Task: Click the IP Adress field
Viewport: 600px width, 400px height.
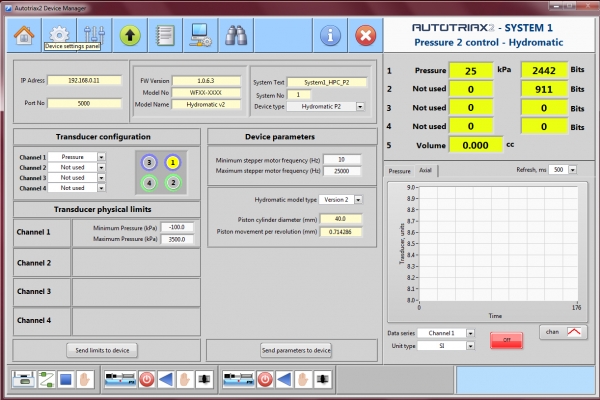Action: pos(84,80)
